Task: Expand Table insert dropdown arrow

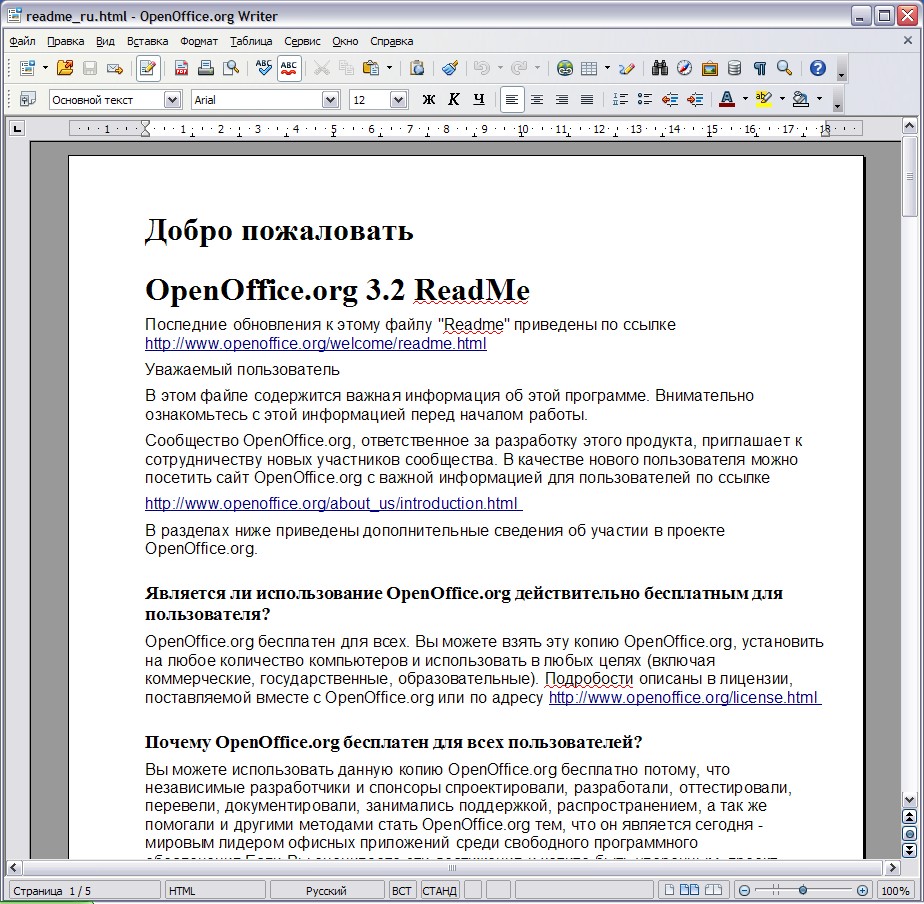Action: (607, 68)
